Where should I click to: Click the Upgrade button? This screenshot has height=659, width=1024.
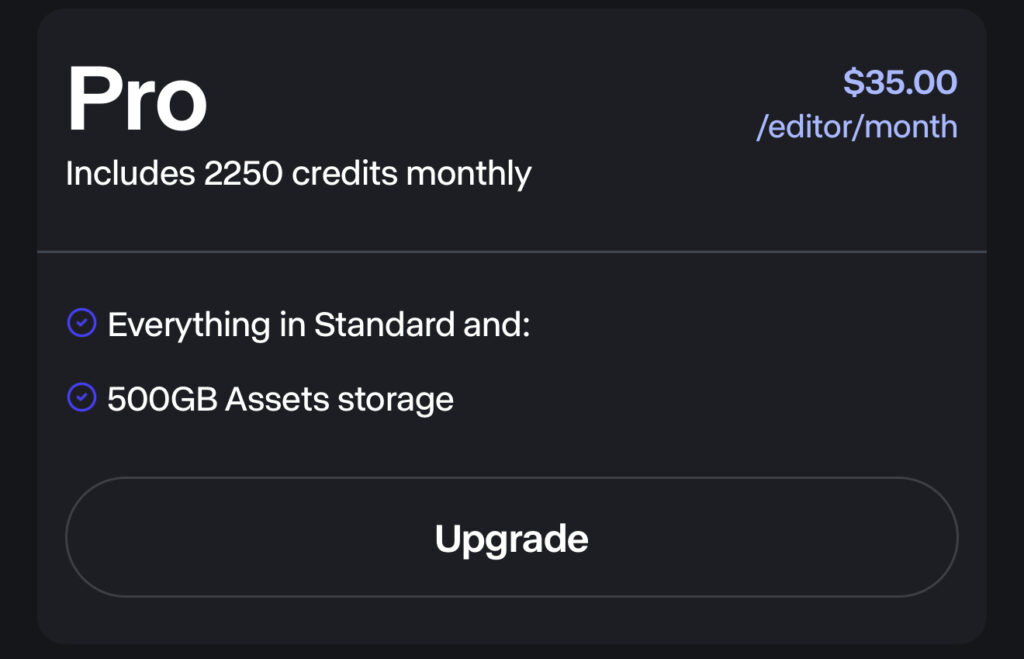[x=511, y=538]
